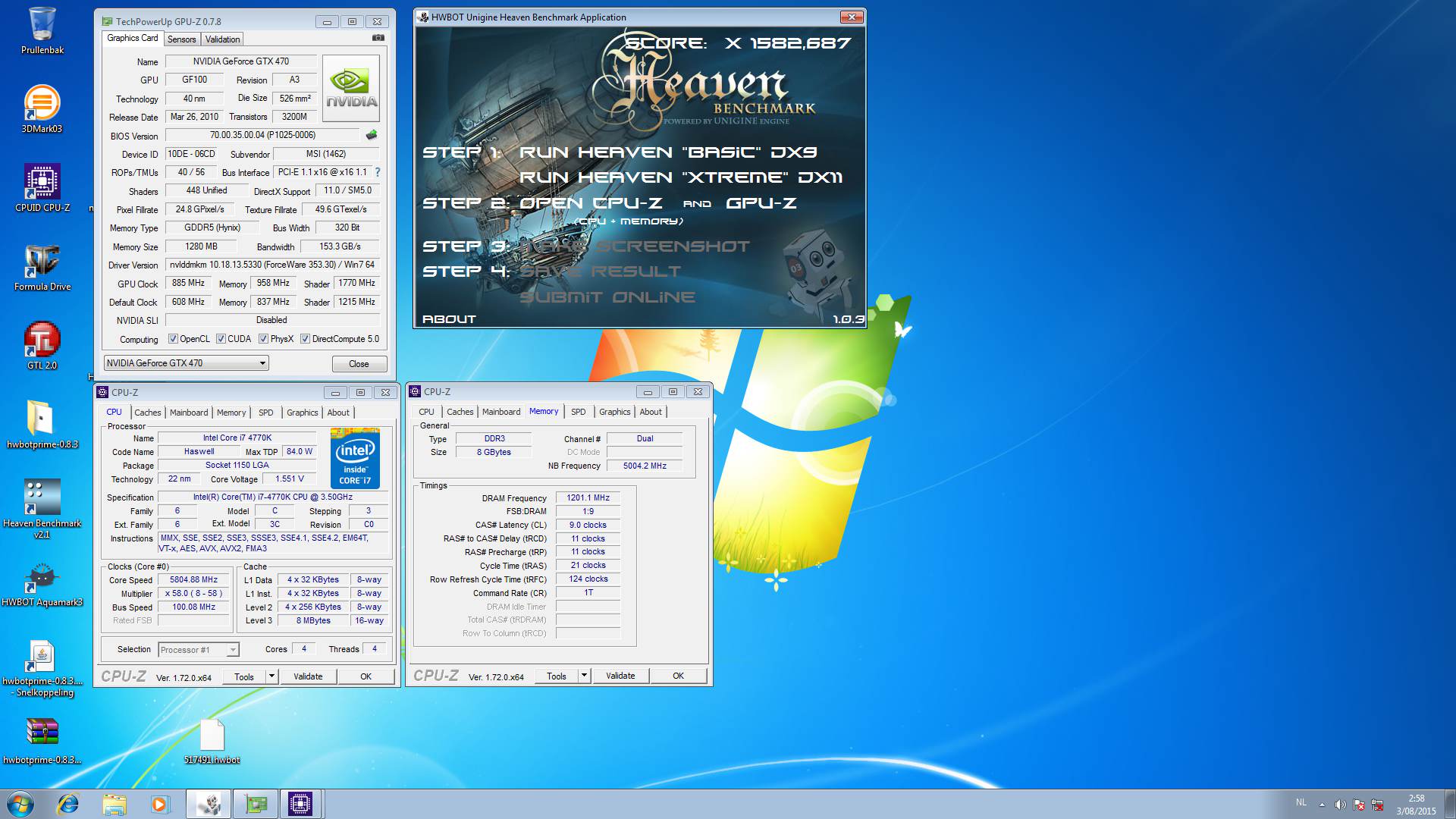Open Internet Explorer from the taskbar

[x=68, y=804]
